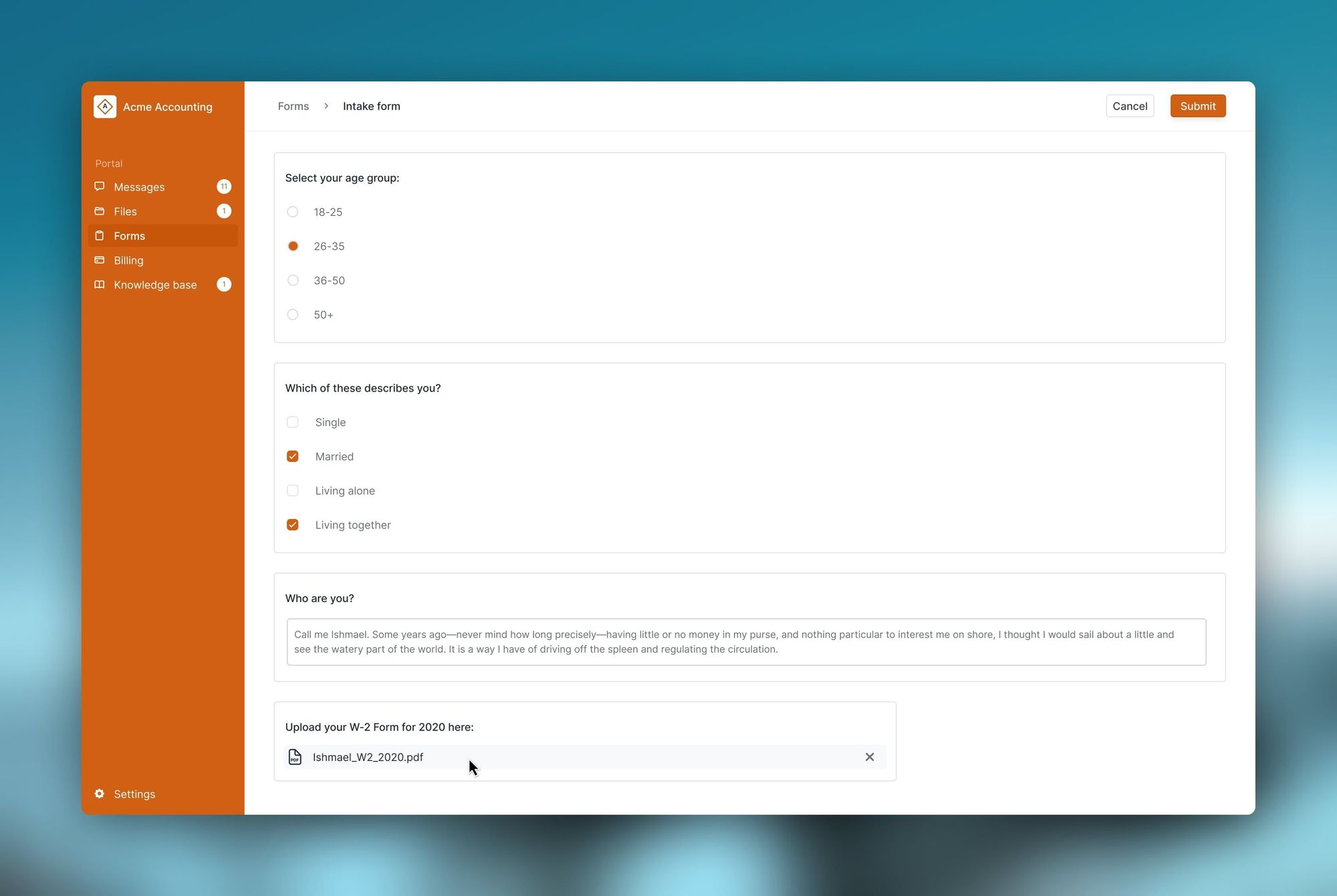The image size is (1337, 896).
Task: Click into the Who are you text area
Action: coord(746,642)
